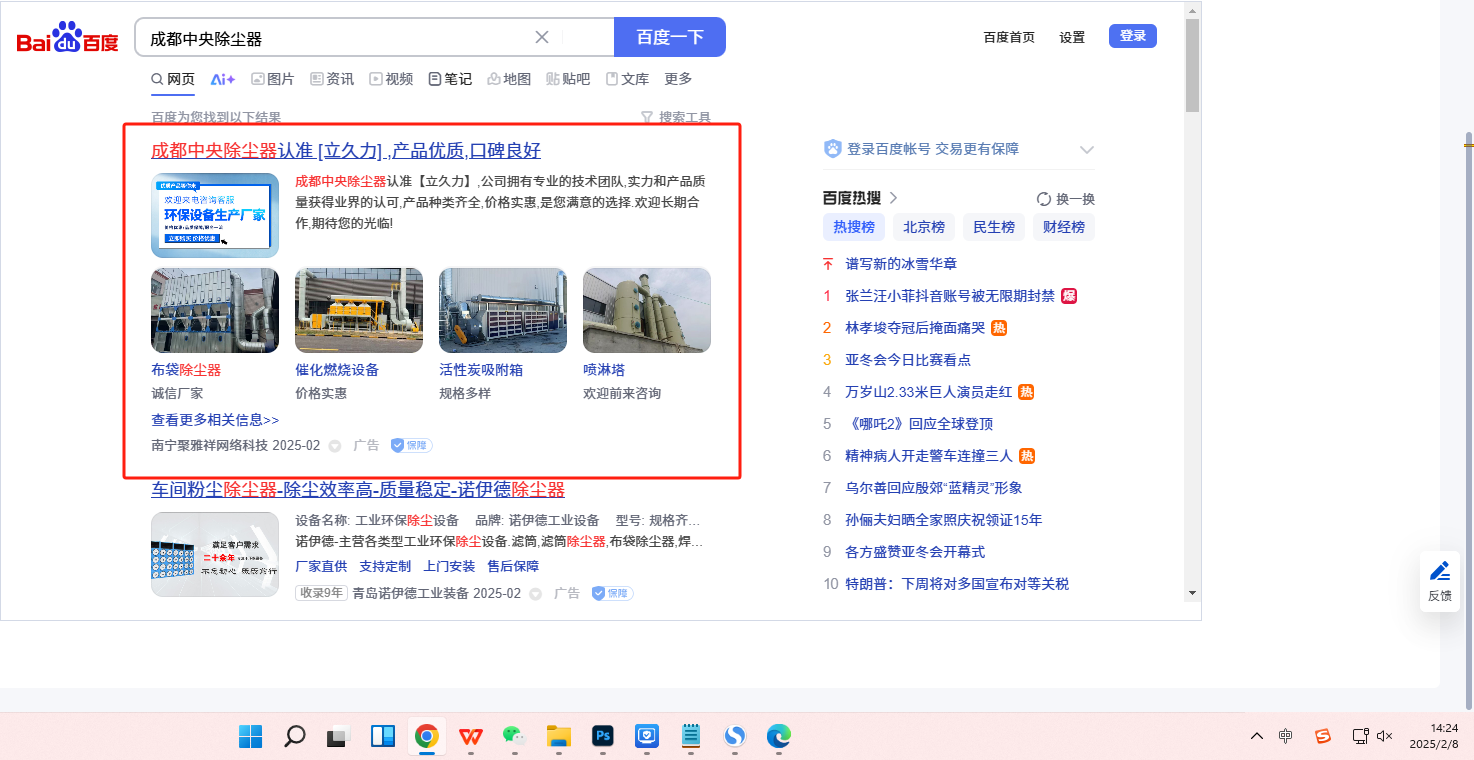Click the 百度一下 search button
Viewport: 1474px width, 760px height.
pyautogui.click(x=669, y=37)
